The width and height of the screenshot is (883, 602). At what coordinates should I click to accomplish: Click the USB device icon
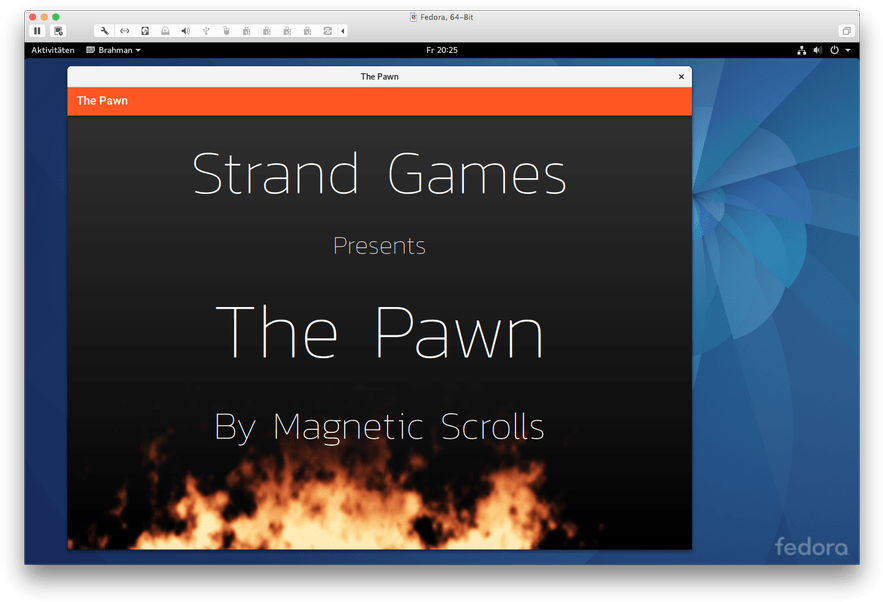[x=206, y=31]
